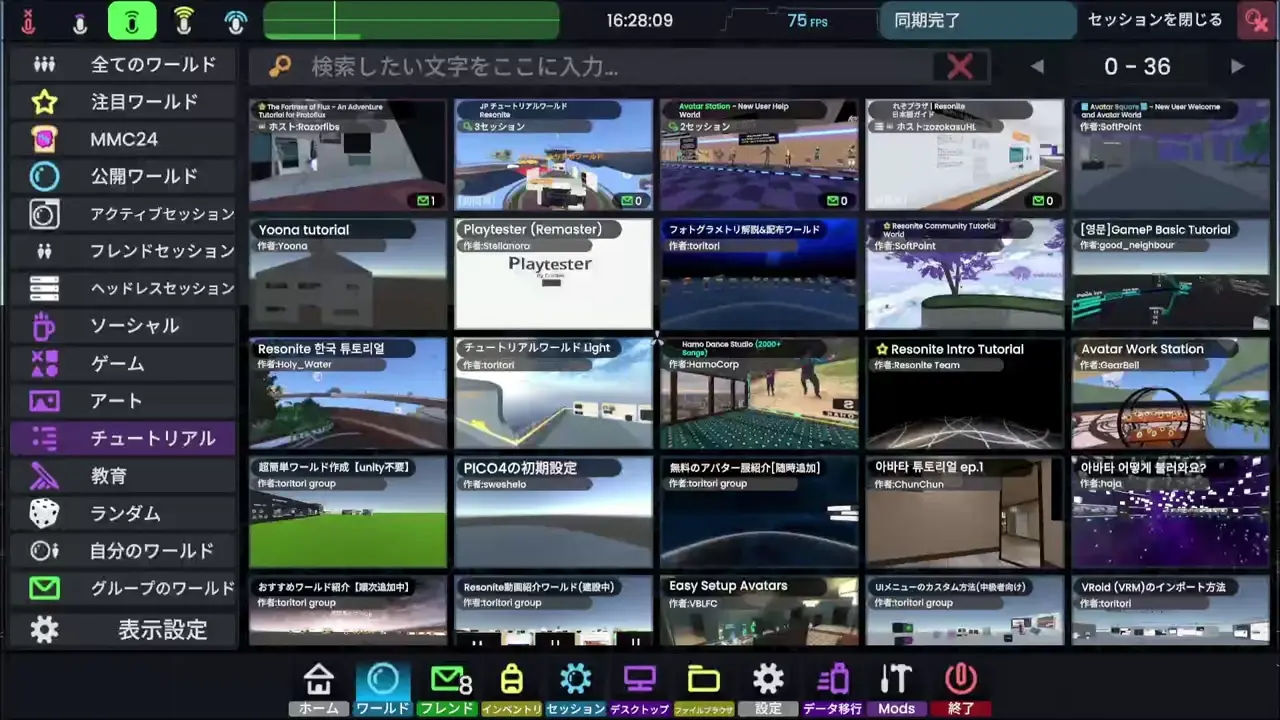Go to the previous page of worlds
The image size is (1280, 720).
pyautogui.click(x=1037, y=66)
